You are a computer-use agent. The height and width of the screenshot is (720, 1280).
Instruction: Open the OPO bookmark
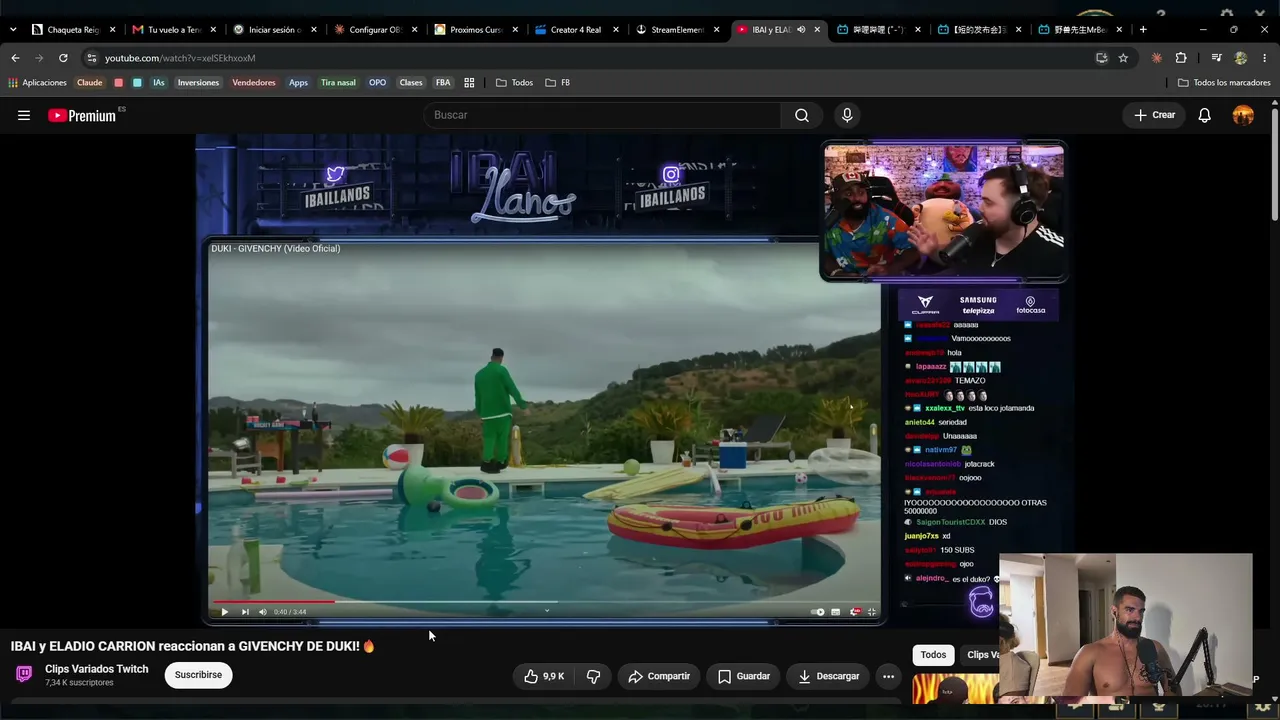coord(377,82)
